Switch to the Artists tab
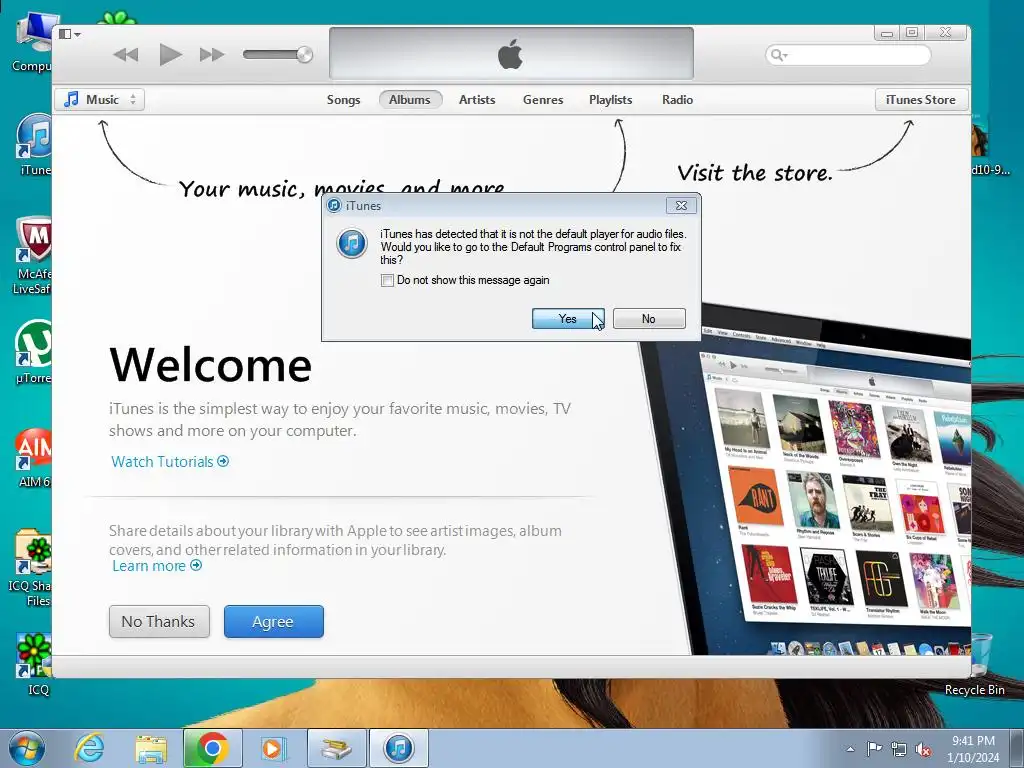The image size is (1024, 768). [x=477, y=100]
